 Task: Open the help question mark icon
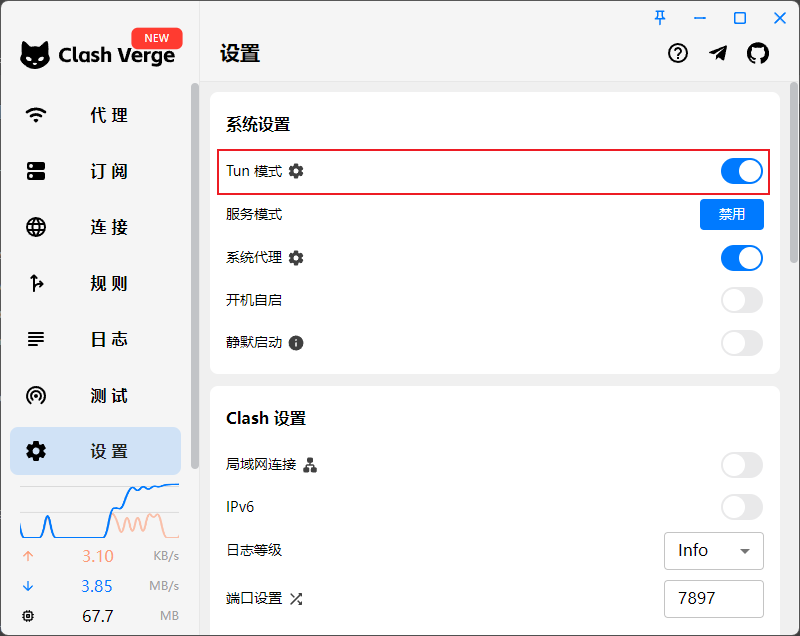pos(678,53)
